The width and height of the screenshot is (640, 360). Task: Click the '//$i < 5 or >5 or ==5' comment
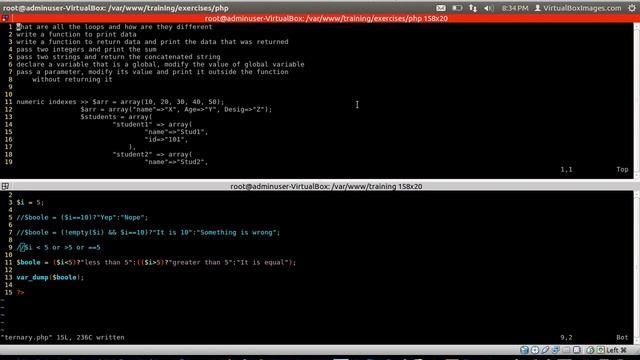point(58,247)
